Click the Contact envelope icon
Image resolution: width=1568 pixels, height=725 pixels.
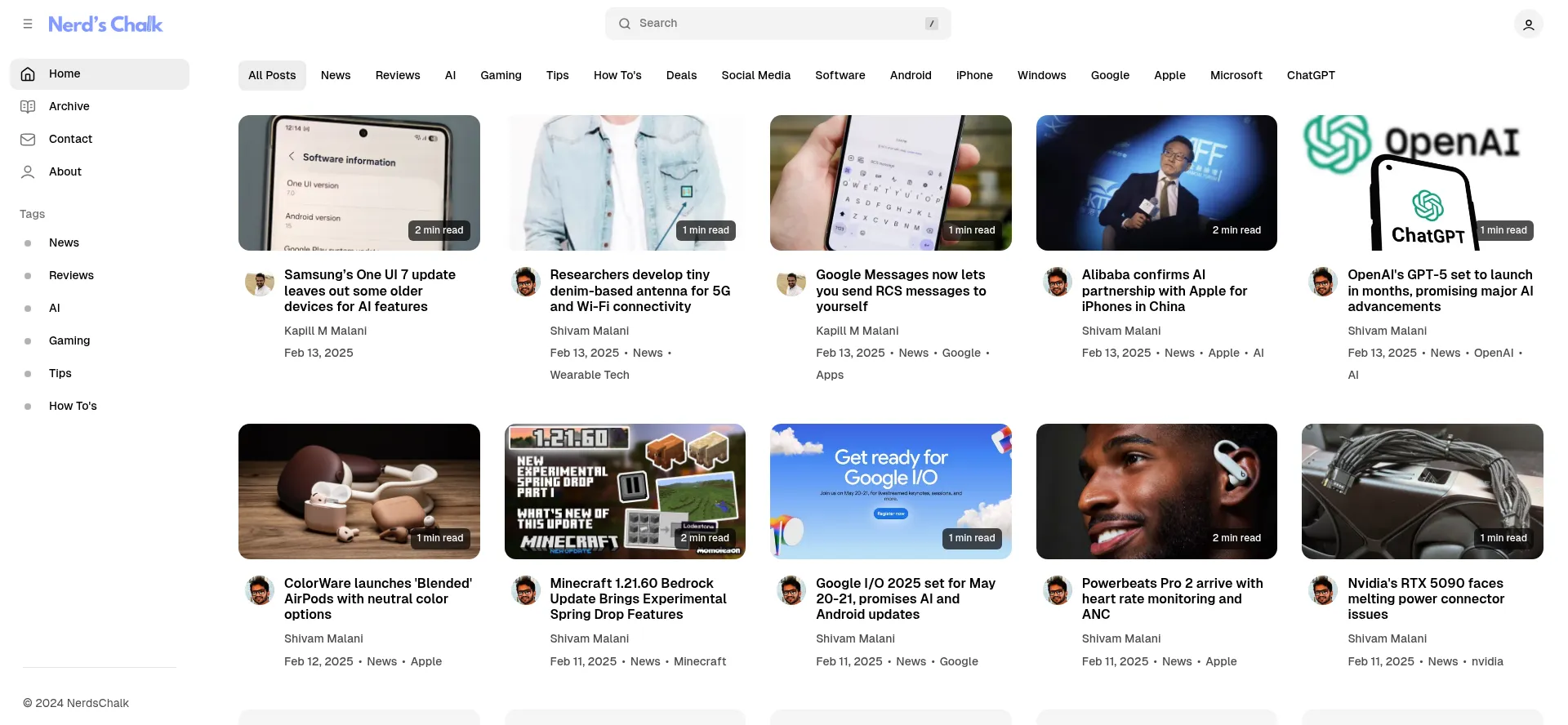point(28,140)
